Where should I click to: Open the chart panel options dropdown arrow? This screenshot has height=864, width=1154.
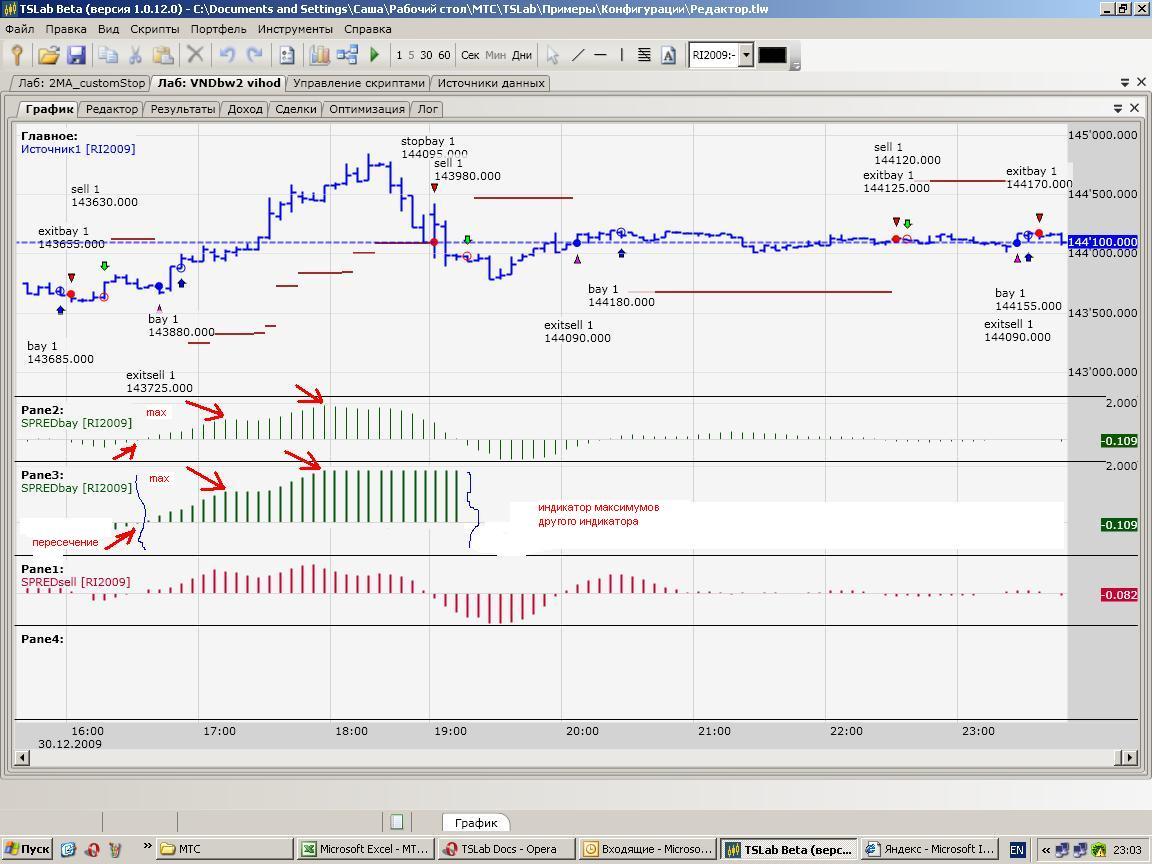click(1118, 108)
